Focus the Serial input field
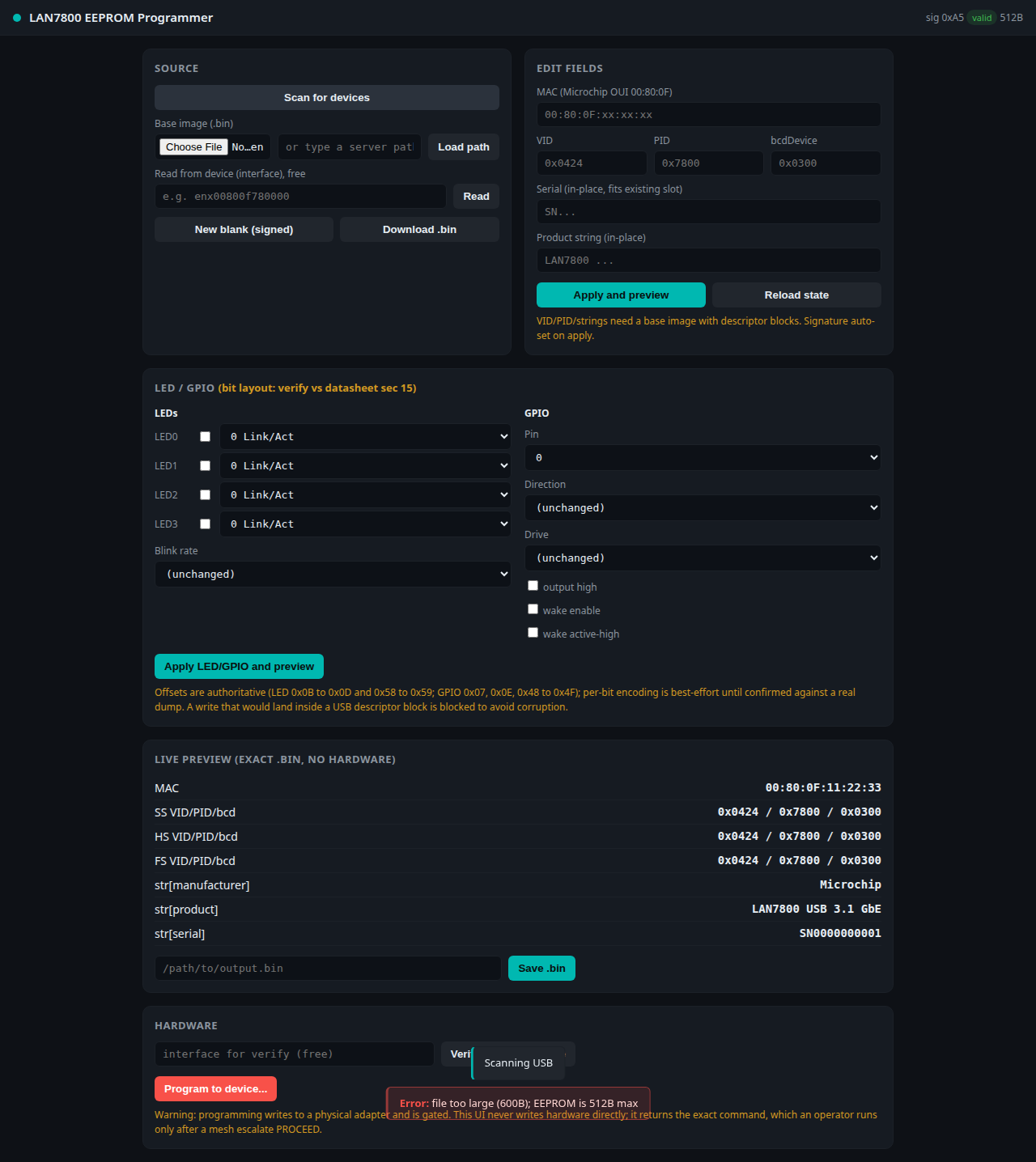This screenshot has width=1036, height=1162. 708,212
